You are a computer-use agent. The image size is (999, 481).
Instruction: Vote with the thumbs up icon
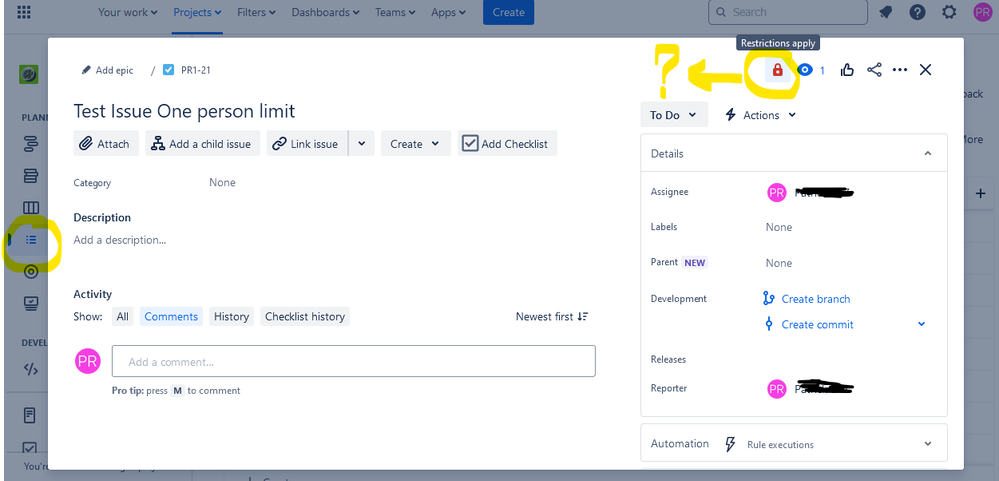tap(847, 70)
